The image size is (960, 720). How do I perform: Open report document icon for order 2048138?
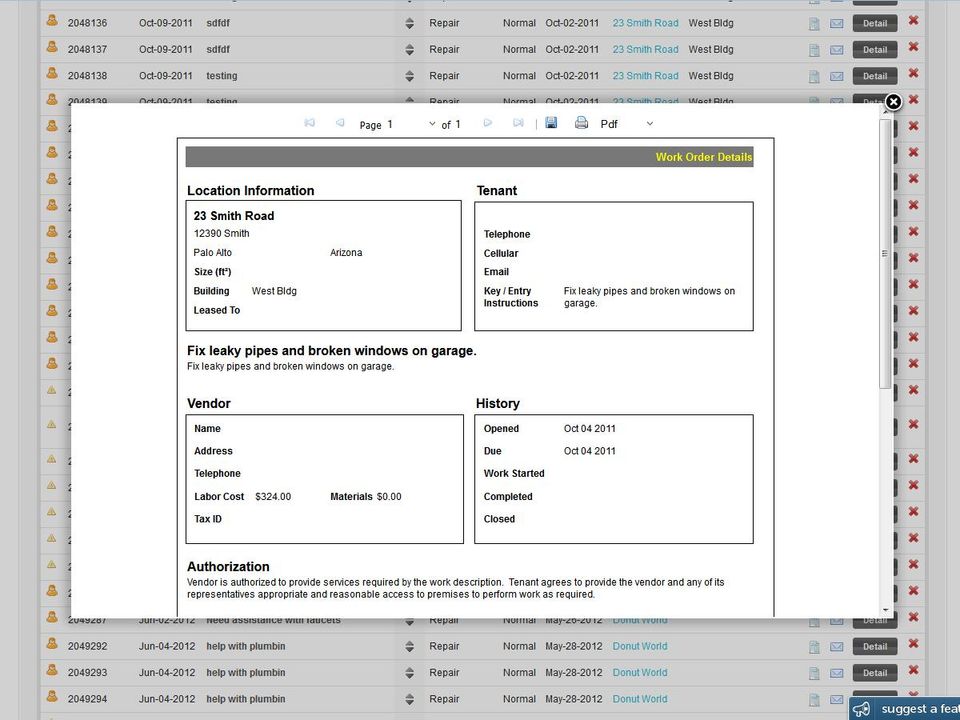(814, 77)
